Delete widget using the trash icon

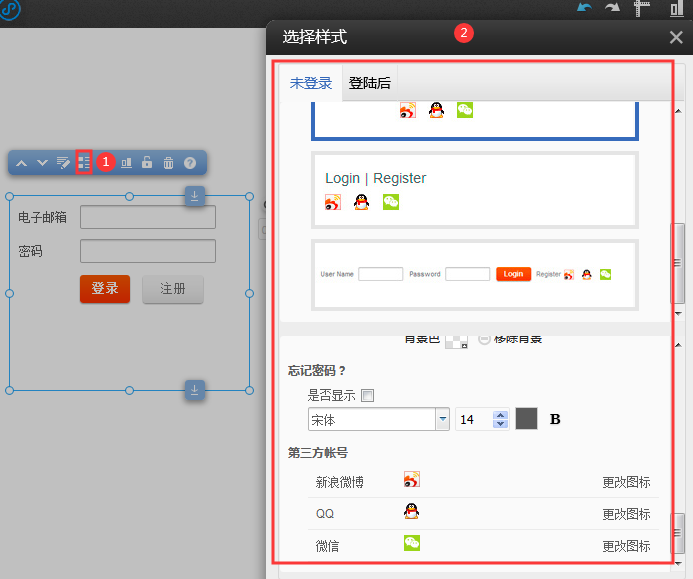168,163
